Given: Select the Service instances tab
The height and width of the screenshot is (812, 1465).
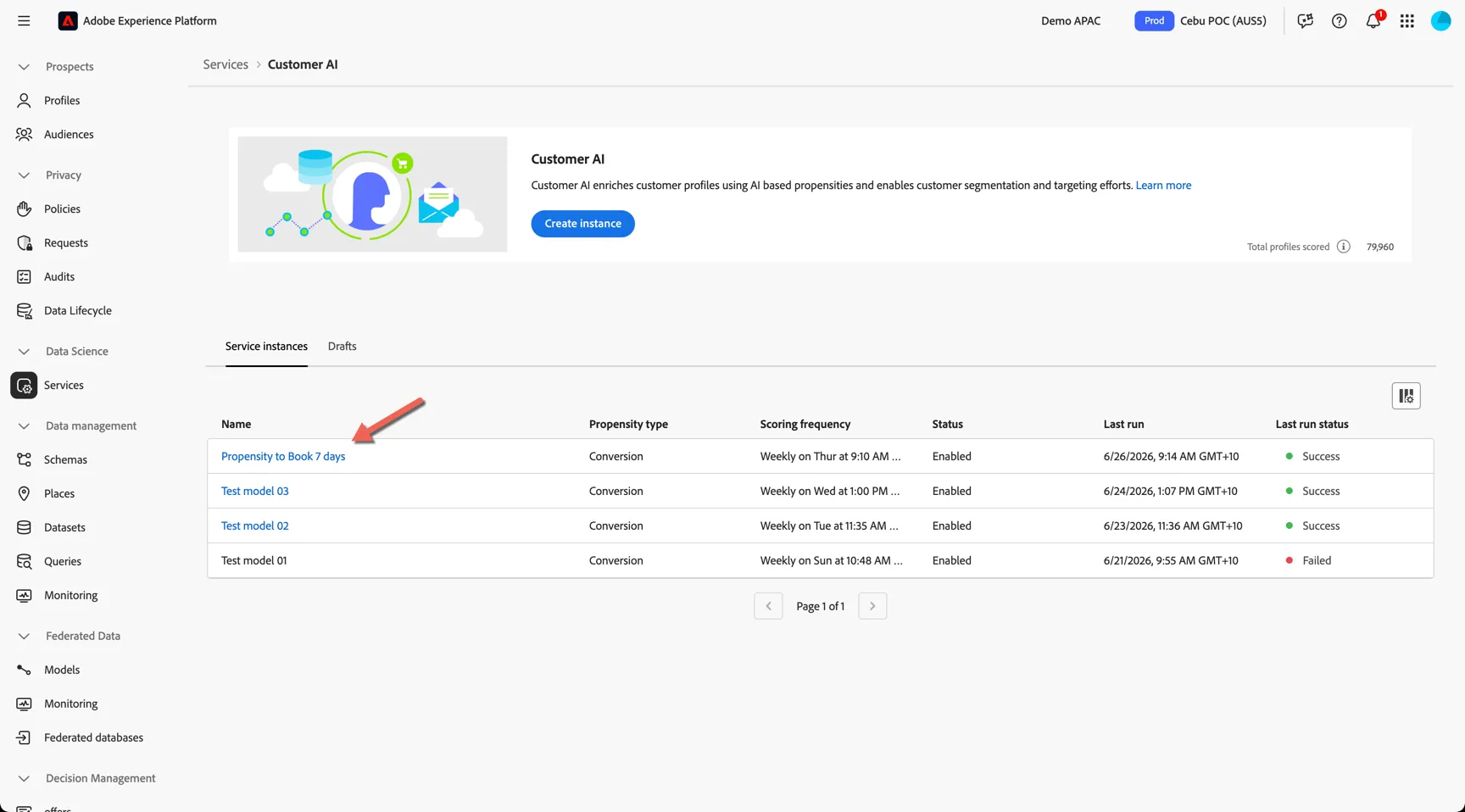Looking at the screenshot, I should (x=266, y=346).
